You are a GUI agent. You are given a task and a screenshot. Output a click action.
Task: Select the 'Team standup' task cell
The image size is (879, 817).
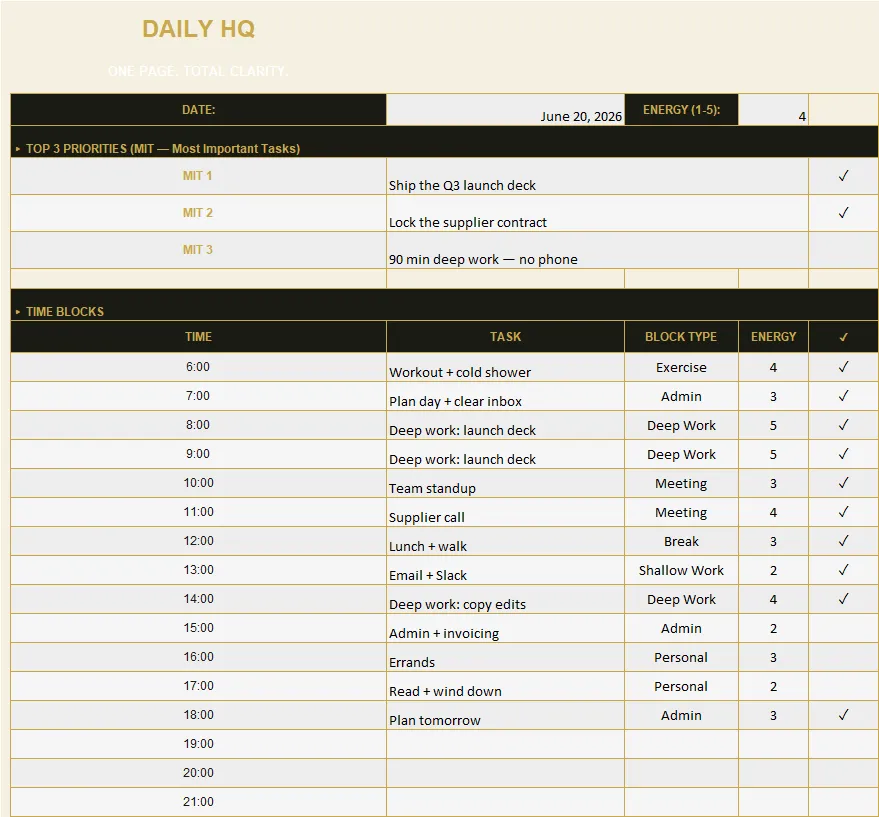pos(505,483)
